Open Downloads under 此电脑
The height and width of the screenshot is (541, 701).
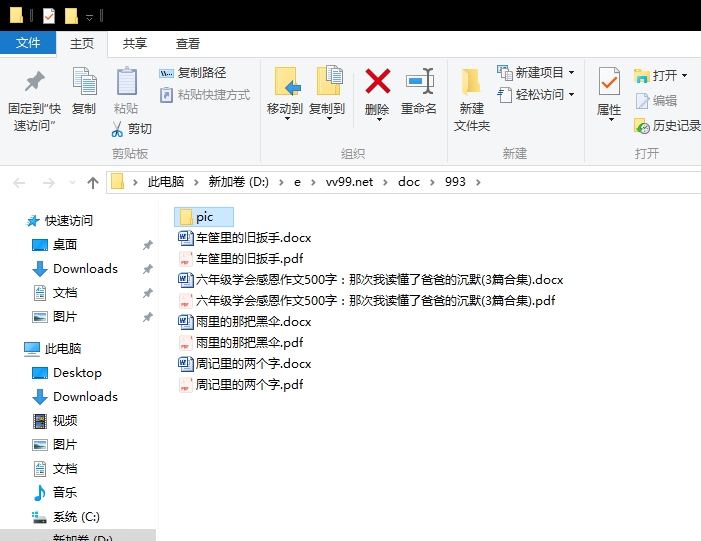75,397
